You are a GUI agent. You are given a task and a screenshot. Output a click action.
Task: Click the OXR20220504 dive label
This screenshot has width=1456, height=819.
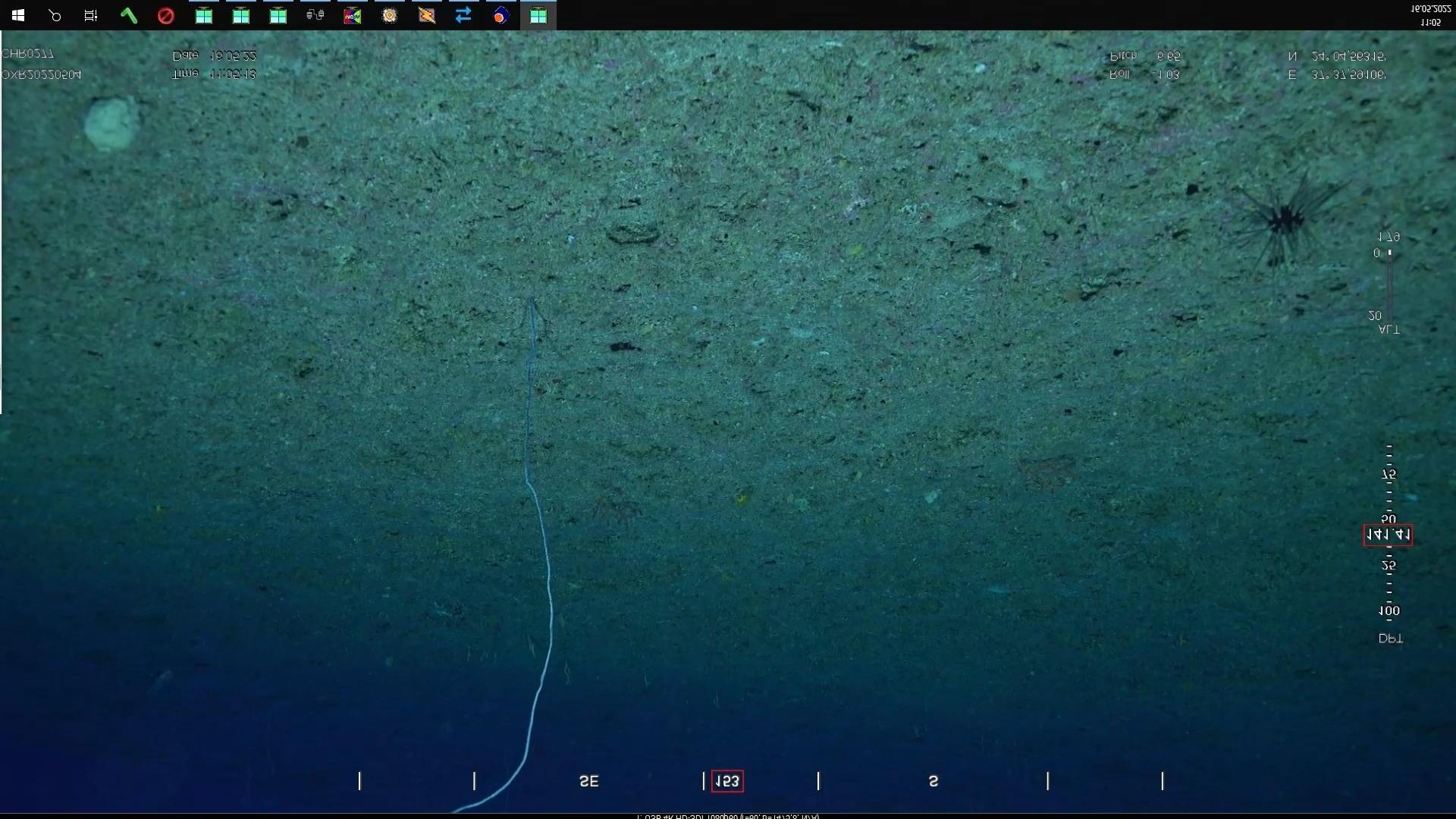click(x=41, y=75)
